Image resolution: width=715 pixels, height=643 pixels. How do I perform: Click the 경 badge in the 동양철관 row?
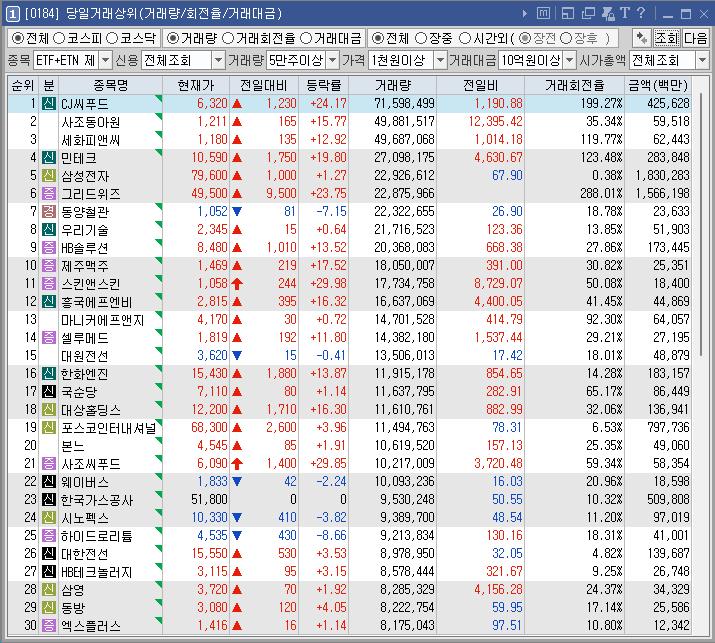(x=49, y=212)
